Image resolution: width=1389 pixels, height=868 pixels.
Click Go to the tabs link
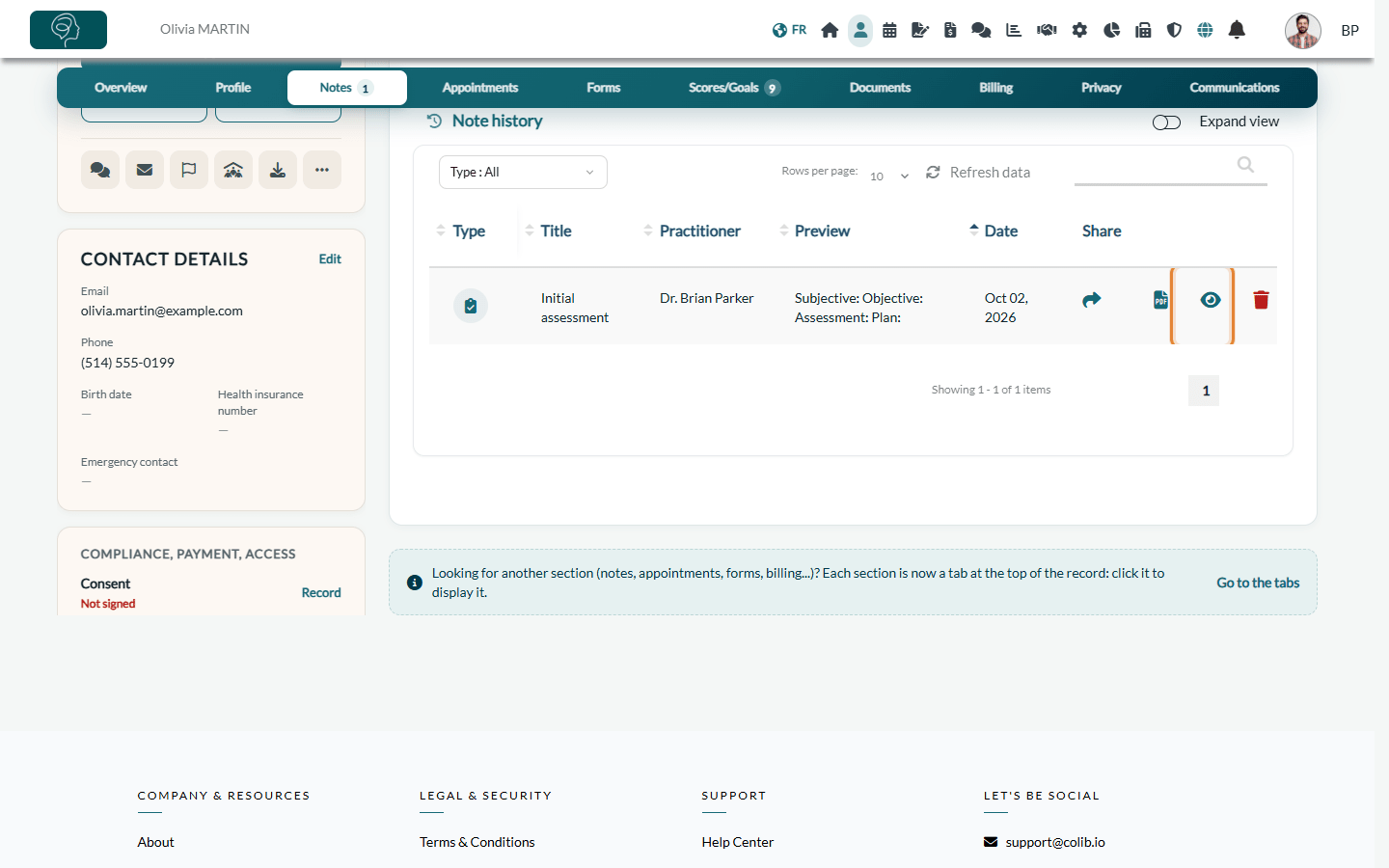click(x=1258, y=583)
